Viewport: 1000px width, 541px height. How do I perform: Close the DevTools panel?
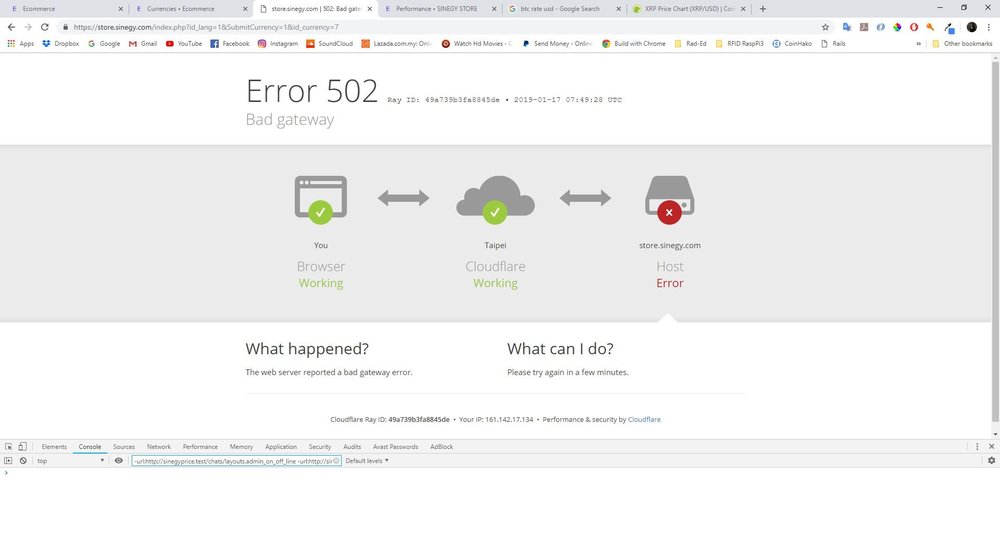[991, 447]
